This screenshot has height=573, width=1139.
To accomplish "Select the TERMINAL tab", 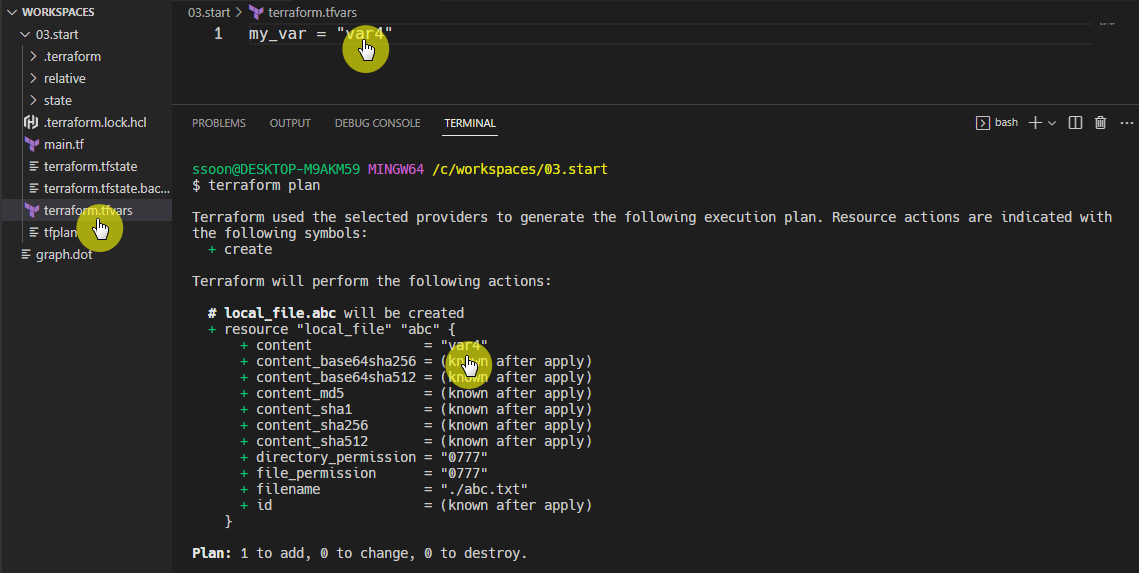I will (470, 123).
